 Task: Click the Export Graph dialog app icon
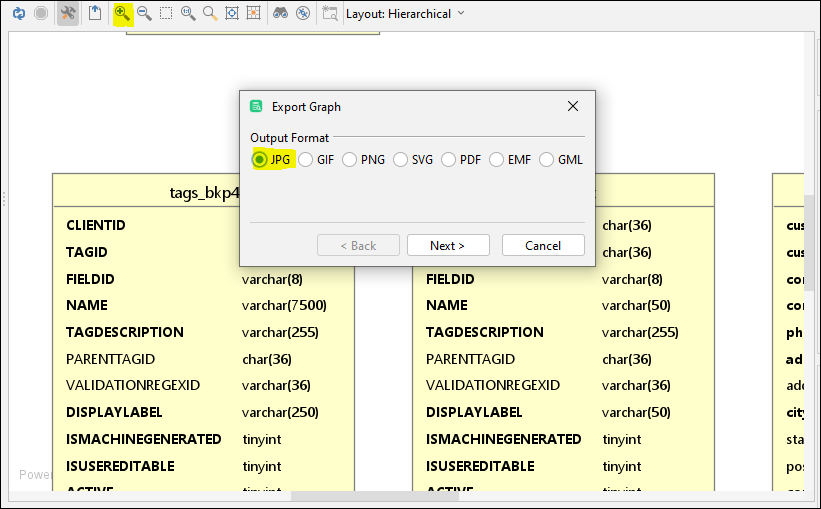pyautogui.click(x=256, y=106)
